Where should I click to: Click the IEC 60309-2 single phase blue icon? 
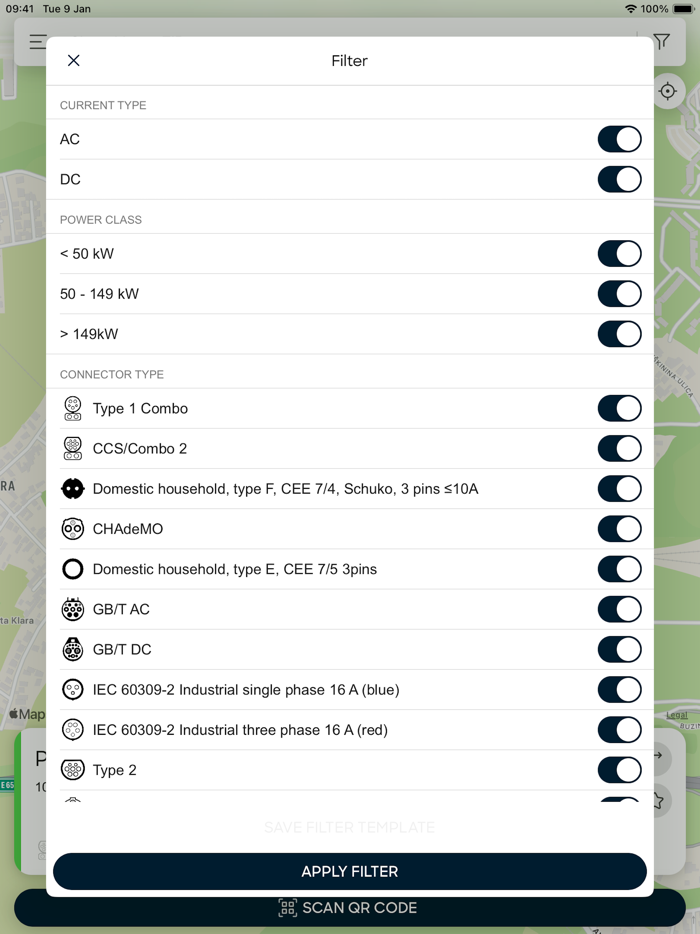pos(72,689)
